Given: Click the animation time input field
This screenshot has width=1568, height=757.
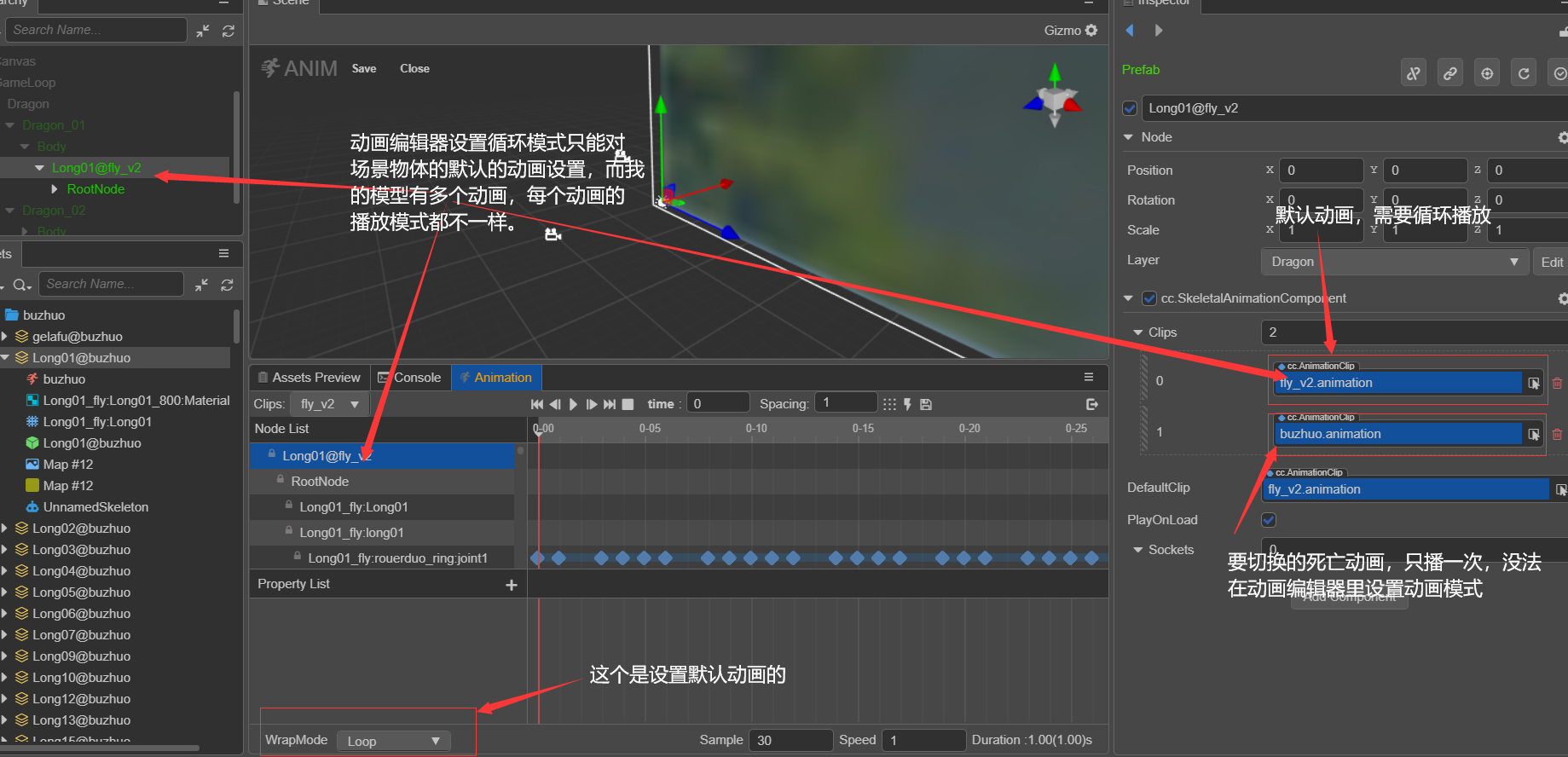Looking at the screenshot, I should (718, 404).
